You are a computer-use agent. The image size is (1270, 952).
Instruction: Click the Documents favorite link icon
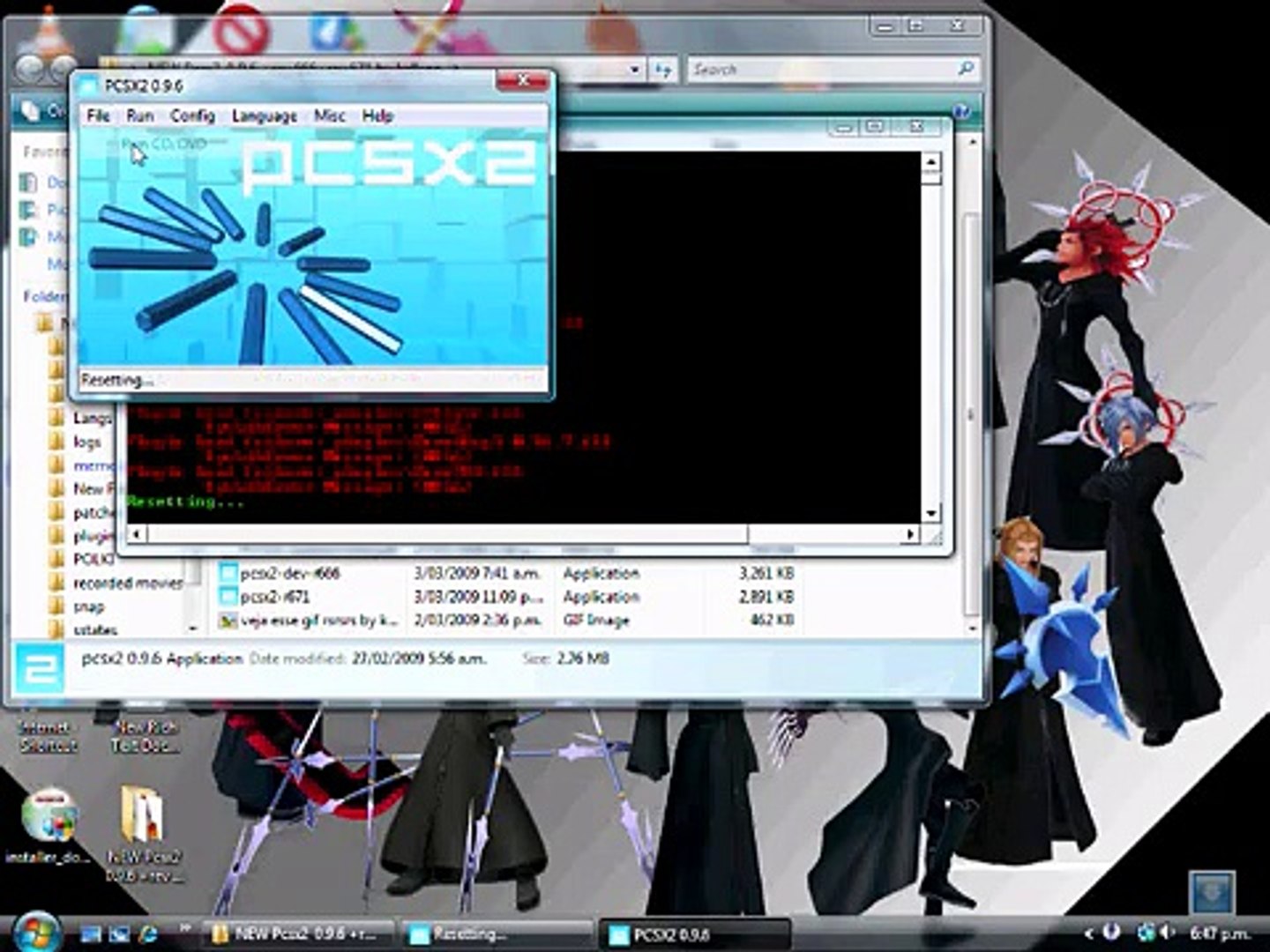click(29, 182)
